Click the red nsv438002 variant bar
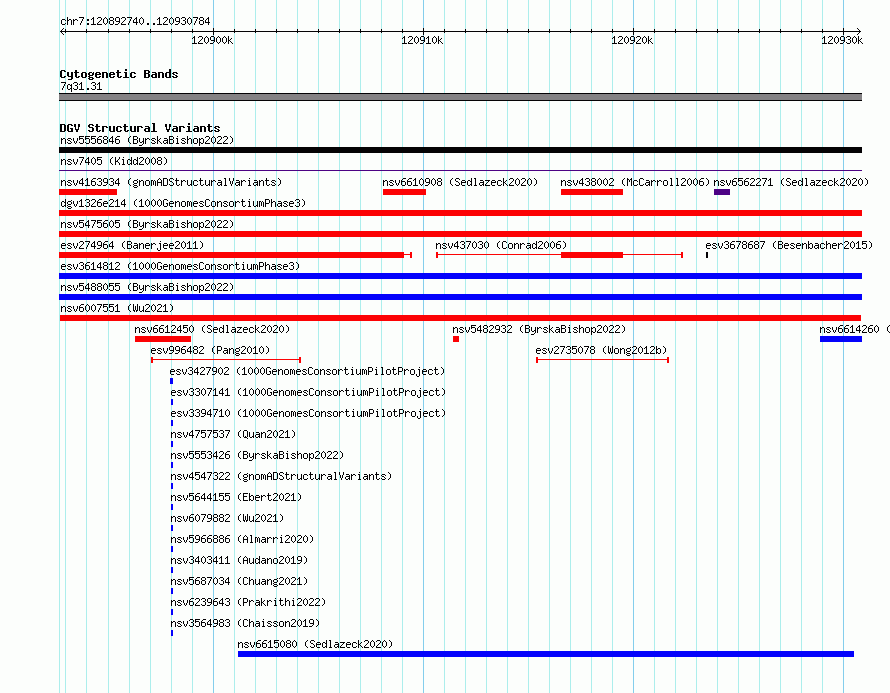Image resolution: width=890 pixels, height=693 pixels. pos(591,192)
